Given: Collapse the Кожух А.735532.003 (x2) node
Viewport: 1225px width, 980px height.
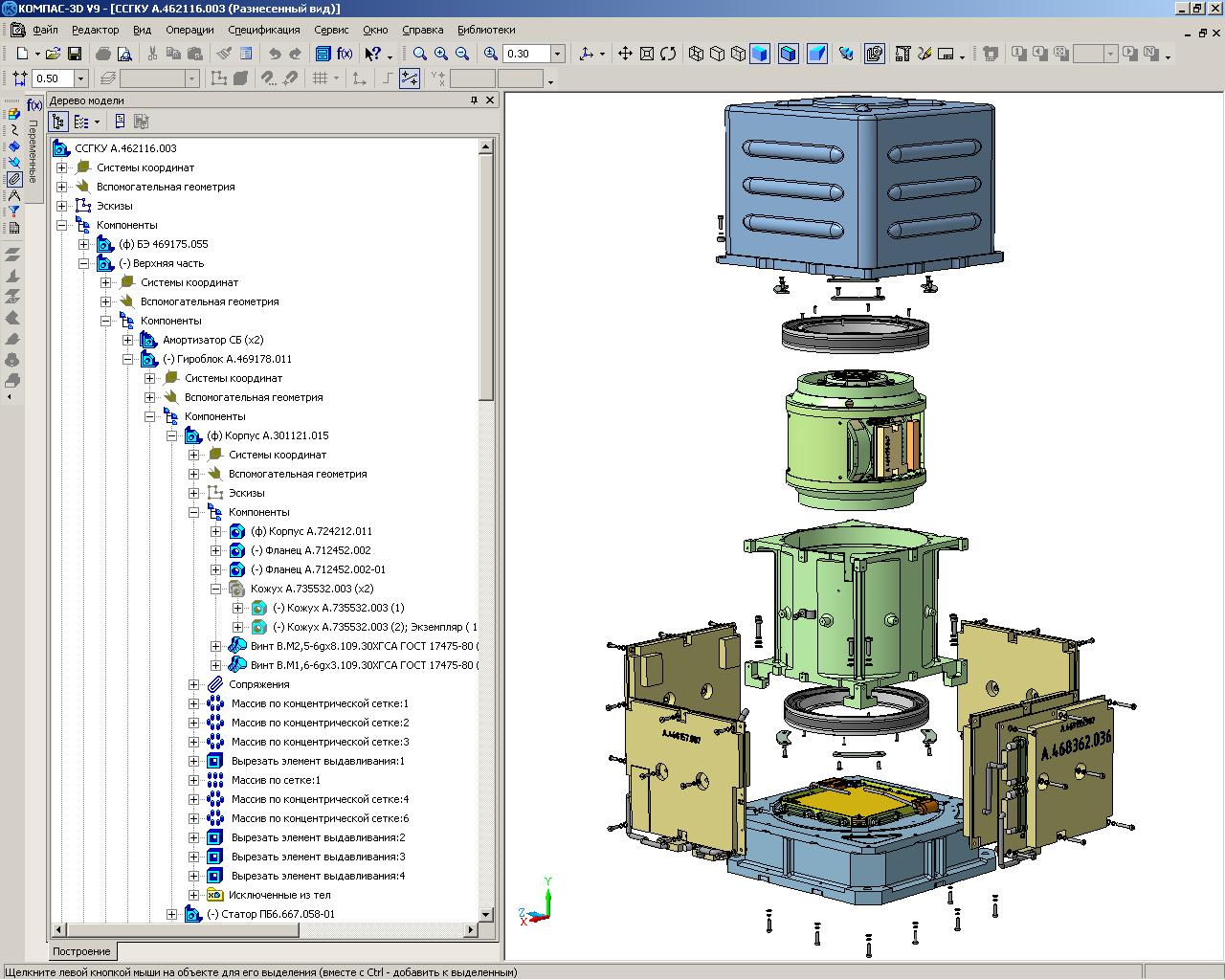Looking at the screenshot, I should [216, 589].
